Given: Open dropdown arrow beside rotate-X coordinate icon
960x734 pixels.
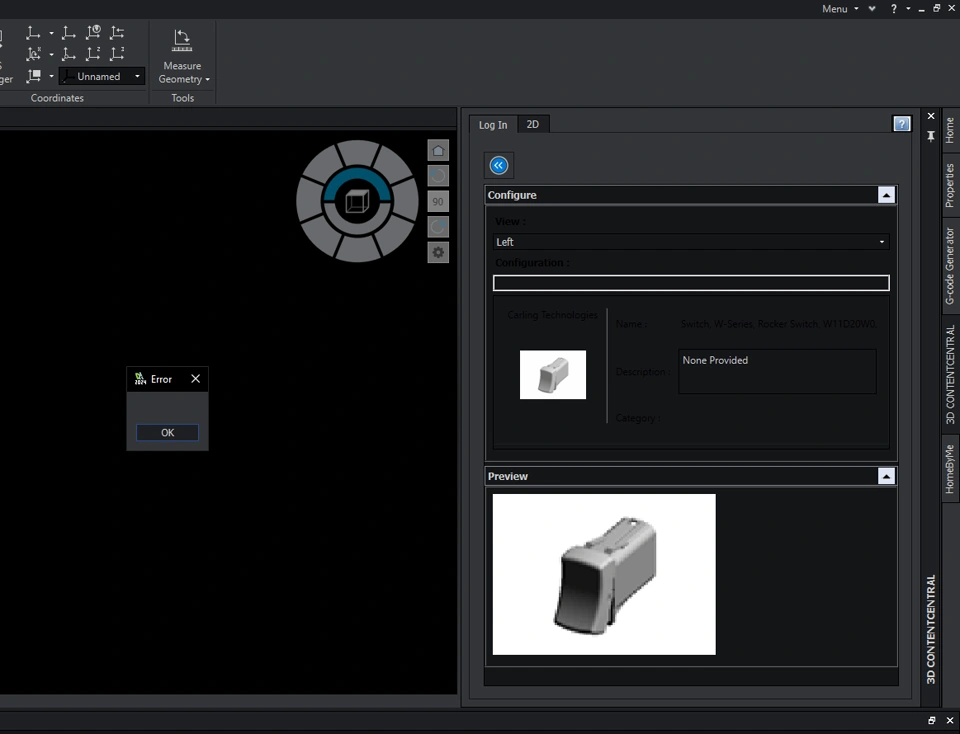Looking at the screenshot, I should coord(51,54).
